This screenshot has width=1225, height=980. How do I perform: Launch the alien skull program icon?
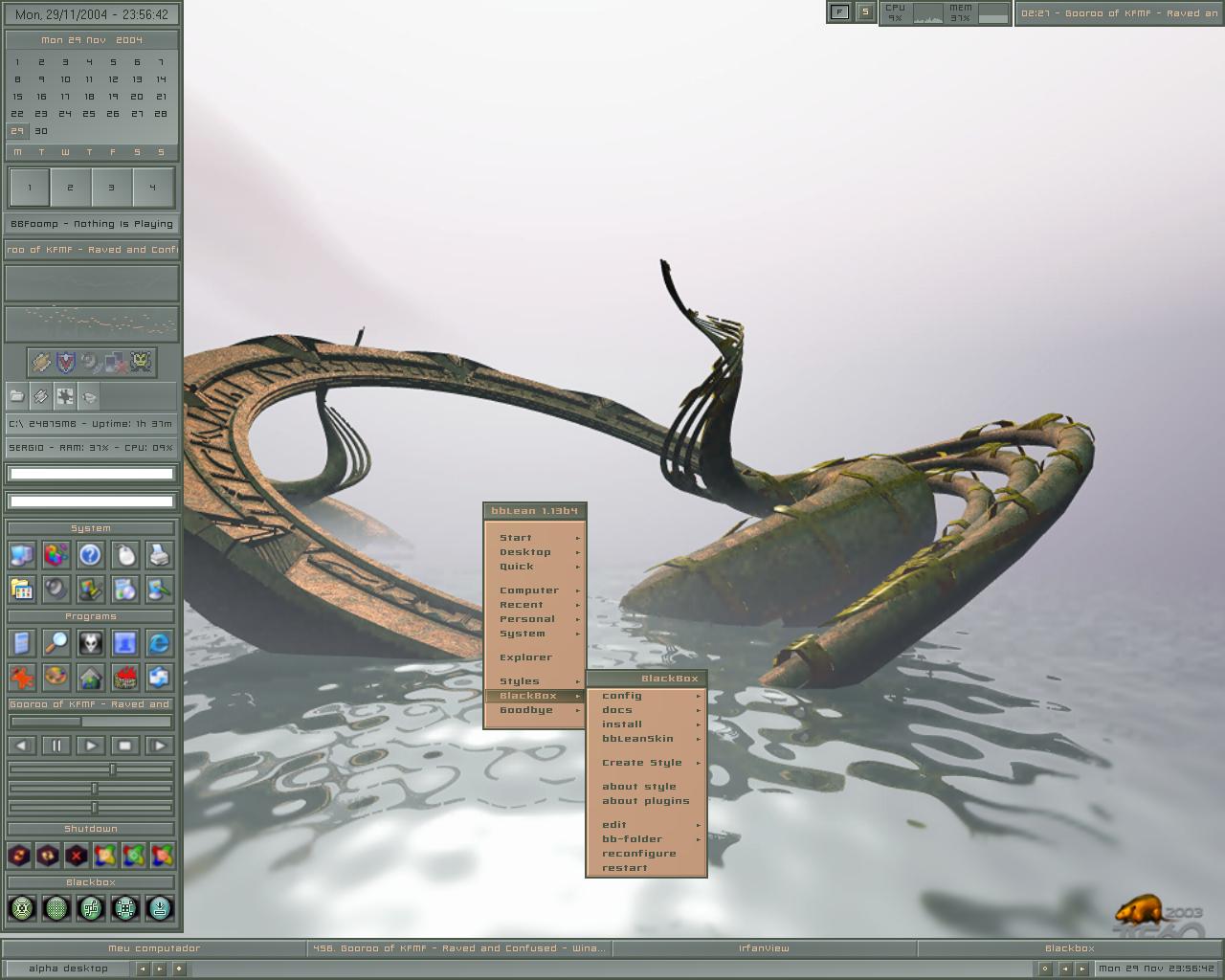[x=90, y=643]
